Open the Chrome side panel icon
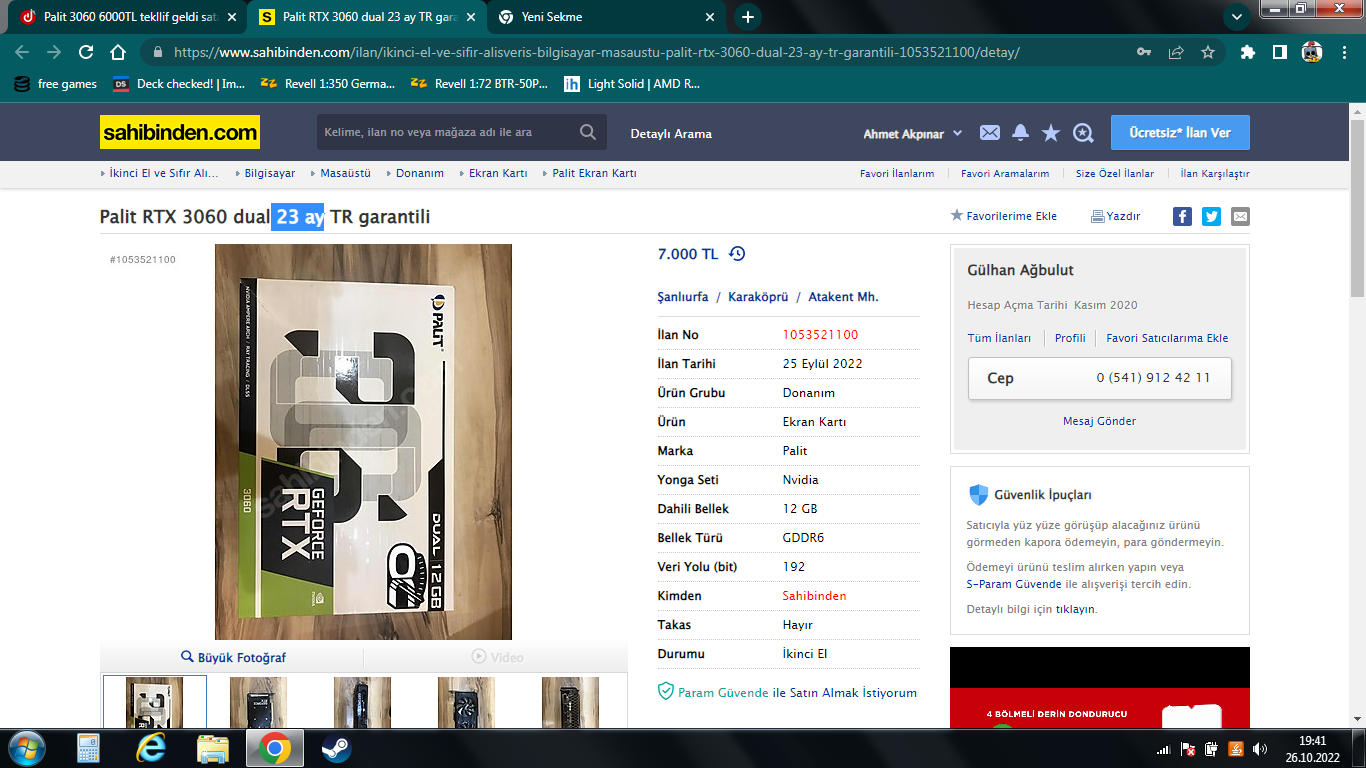 (x=1279, y=52)
